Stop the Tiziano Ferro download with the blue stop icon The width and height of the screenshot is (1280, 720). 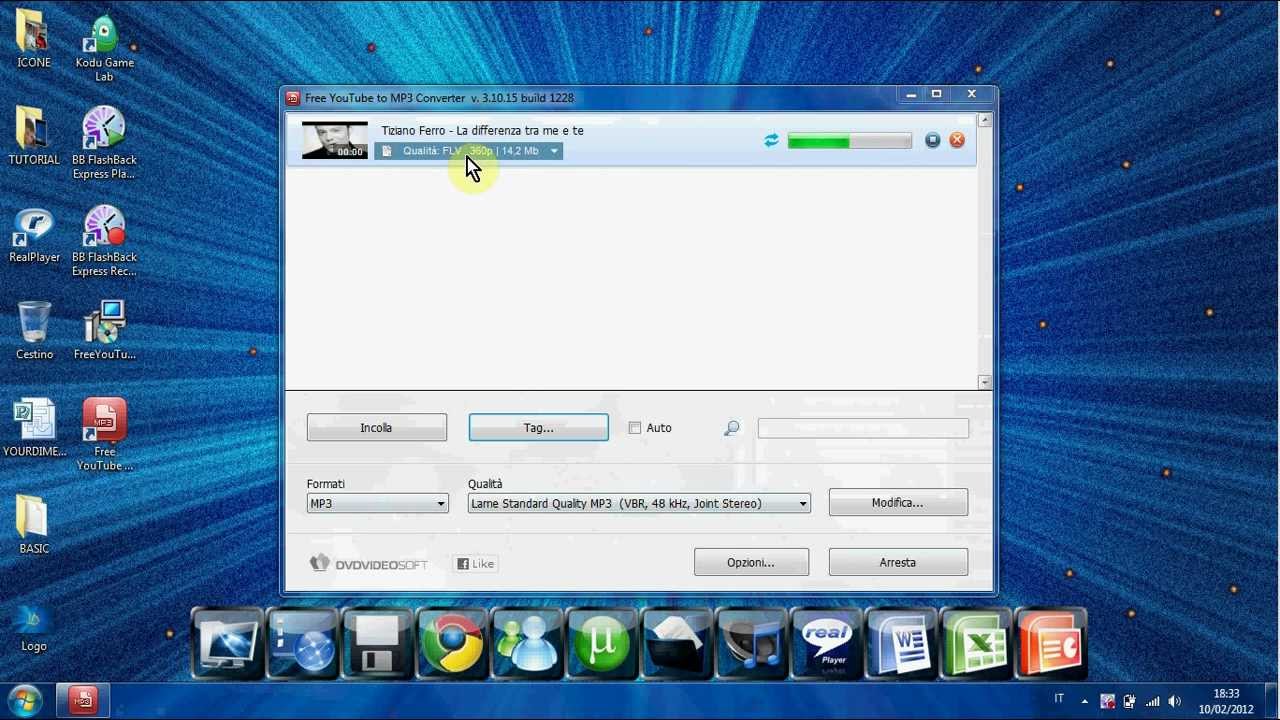pos(932,141)
